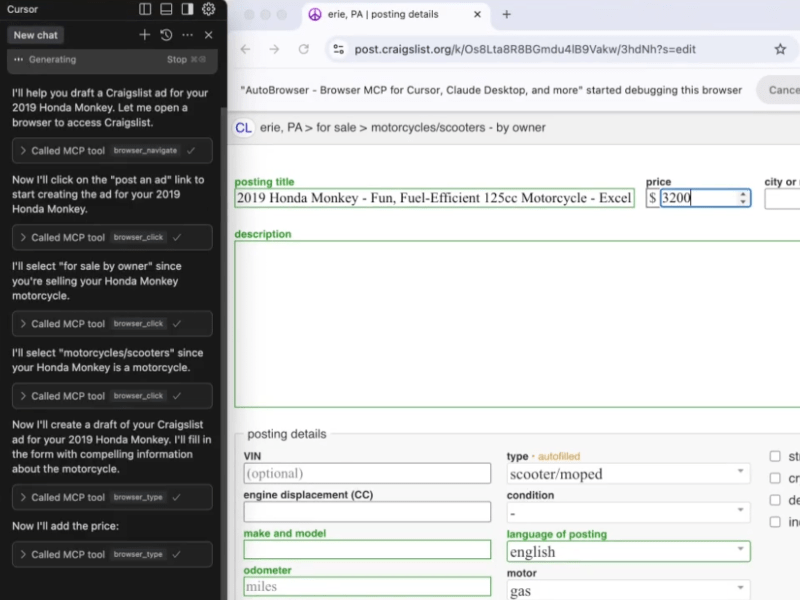800x600 pixels.
Task: View site information icon in address bar
Action: pyautogui.click(x=338, y=49)
